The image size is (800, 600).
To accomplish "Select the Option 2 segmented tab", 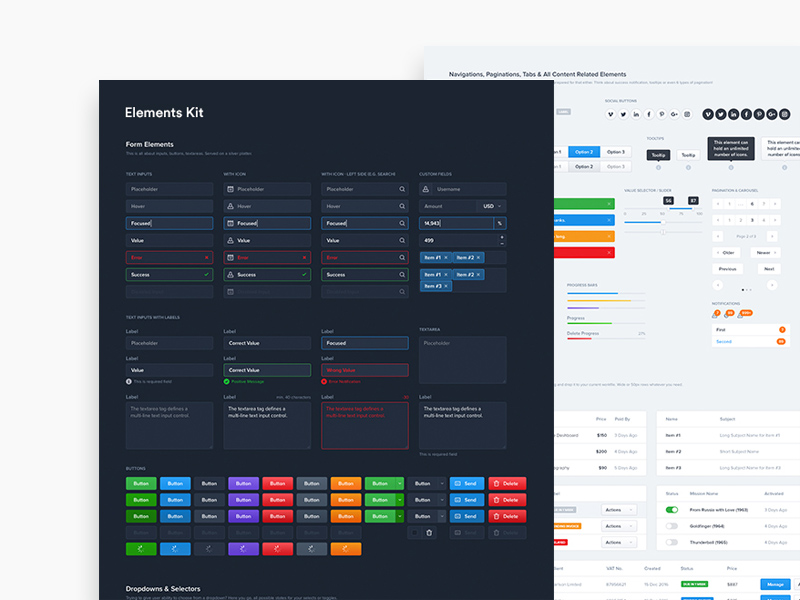I will pos(582,152).
